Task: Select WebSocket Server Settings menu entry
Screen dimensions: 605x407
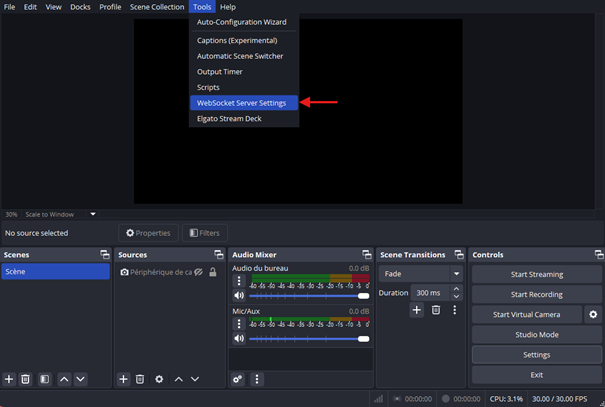Action: tap(244, 103)
